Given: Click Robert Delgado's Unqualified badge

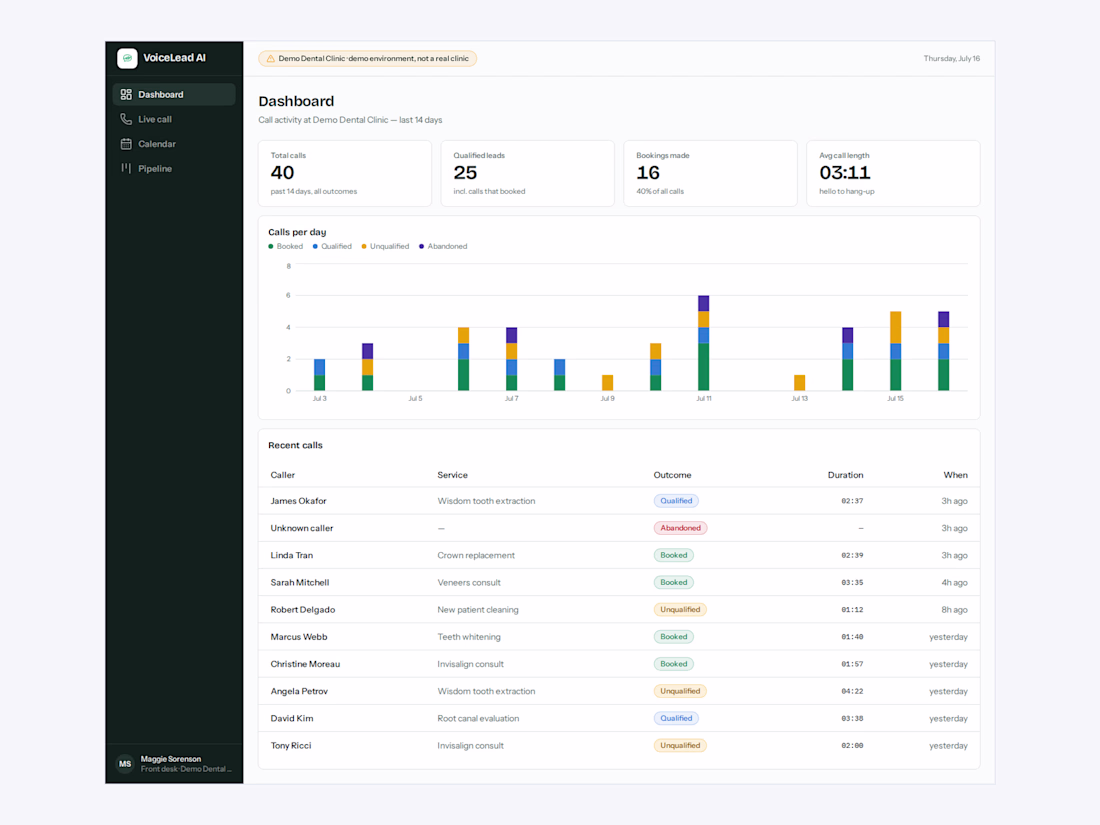Looking at the screenshot, I should [x=680, y=610].
